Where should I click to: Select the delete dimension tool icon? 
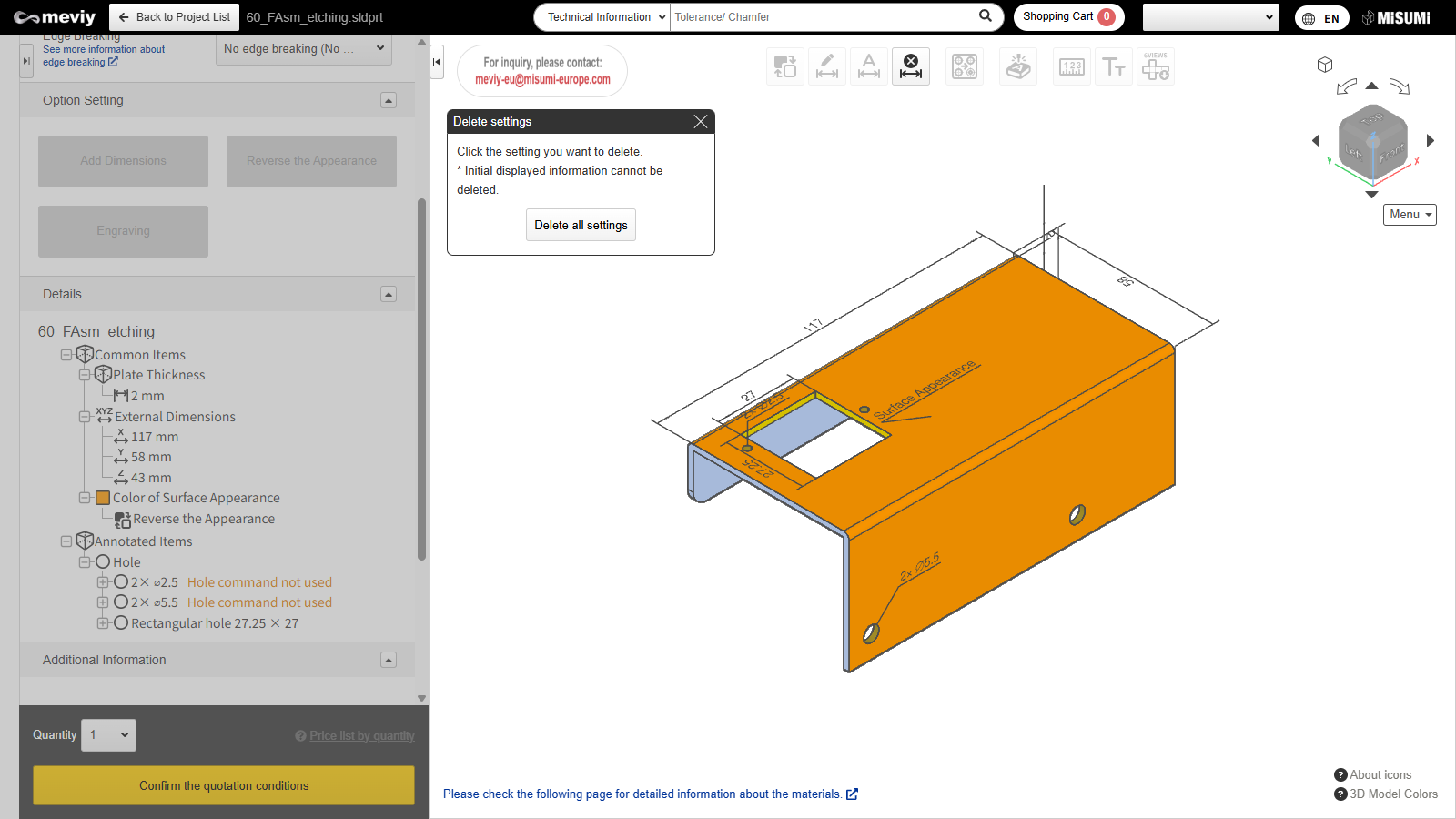[910, 66]
